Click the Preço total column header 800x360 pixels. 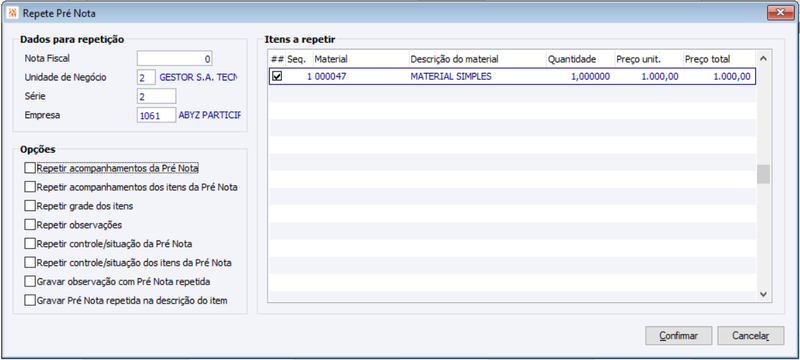pyautogui.click(x=719, y=59)
